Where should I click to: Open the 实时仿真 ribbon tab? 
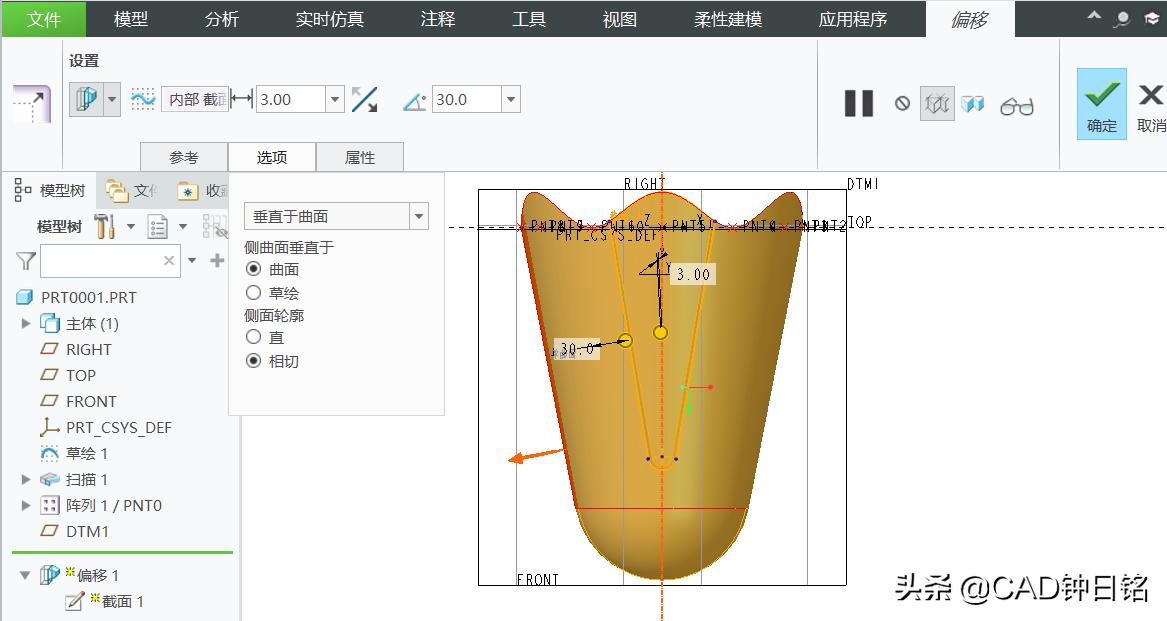330,19
